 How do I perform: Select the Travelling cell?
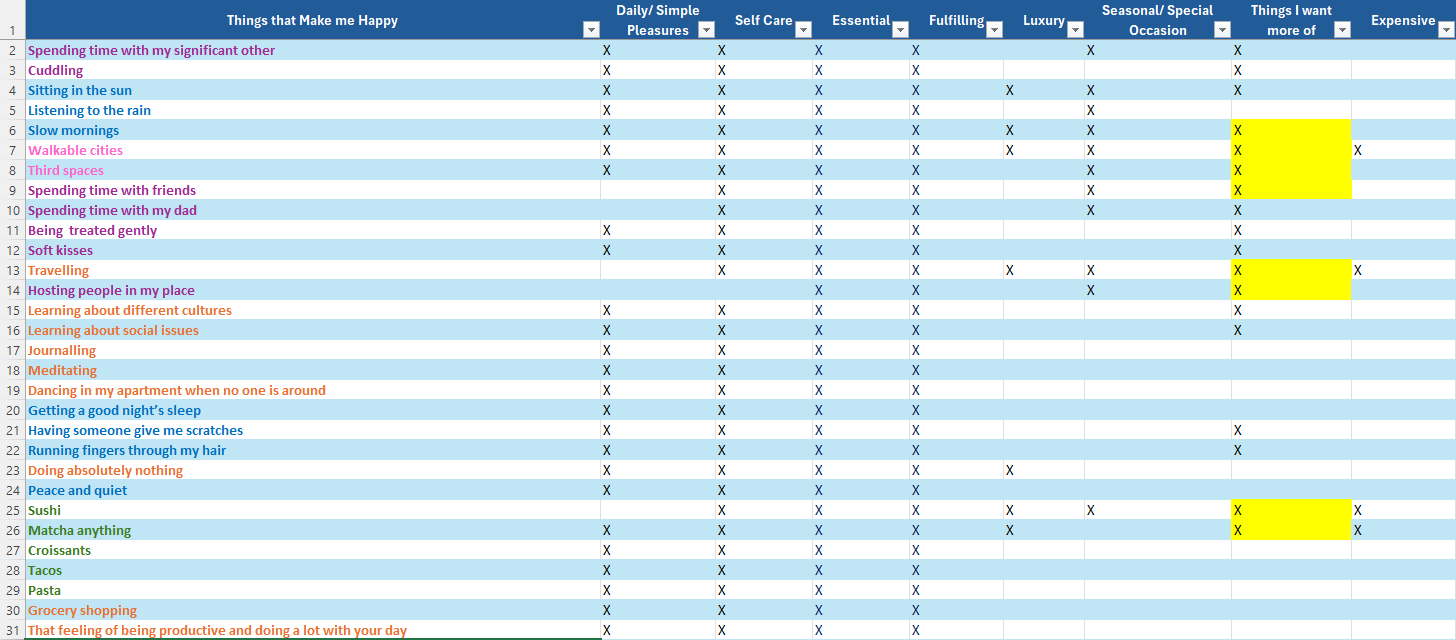[x=58, y=270]
